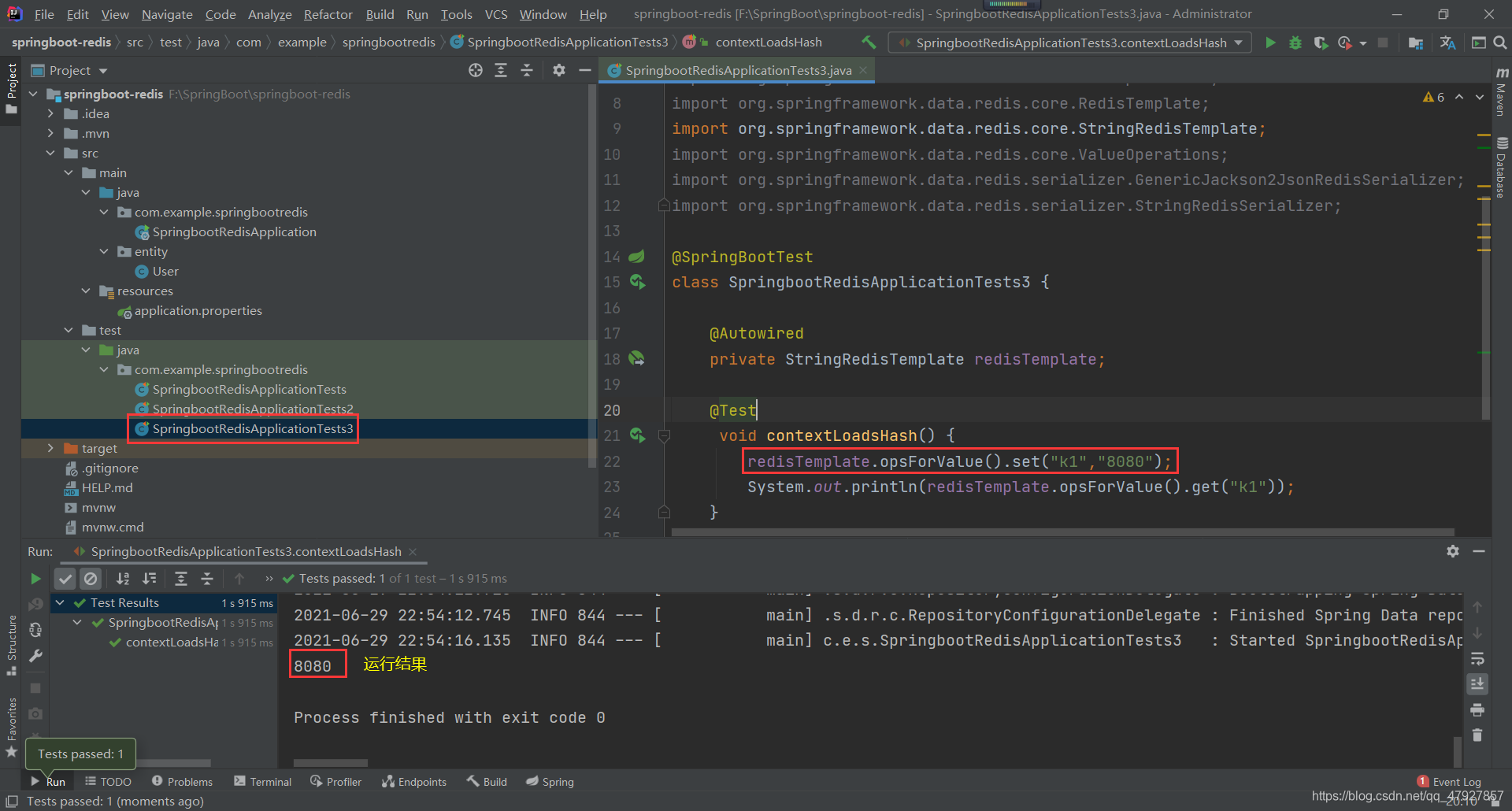
Task: Open the Project Structure folder icon
Action: click(1415, 43)
